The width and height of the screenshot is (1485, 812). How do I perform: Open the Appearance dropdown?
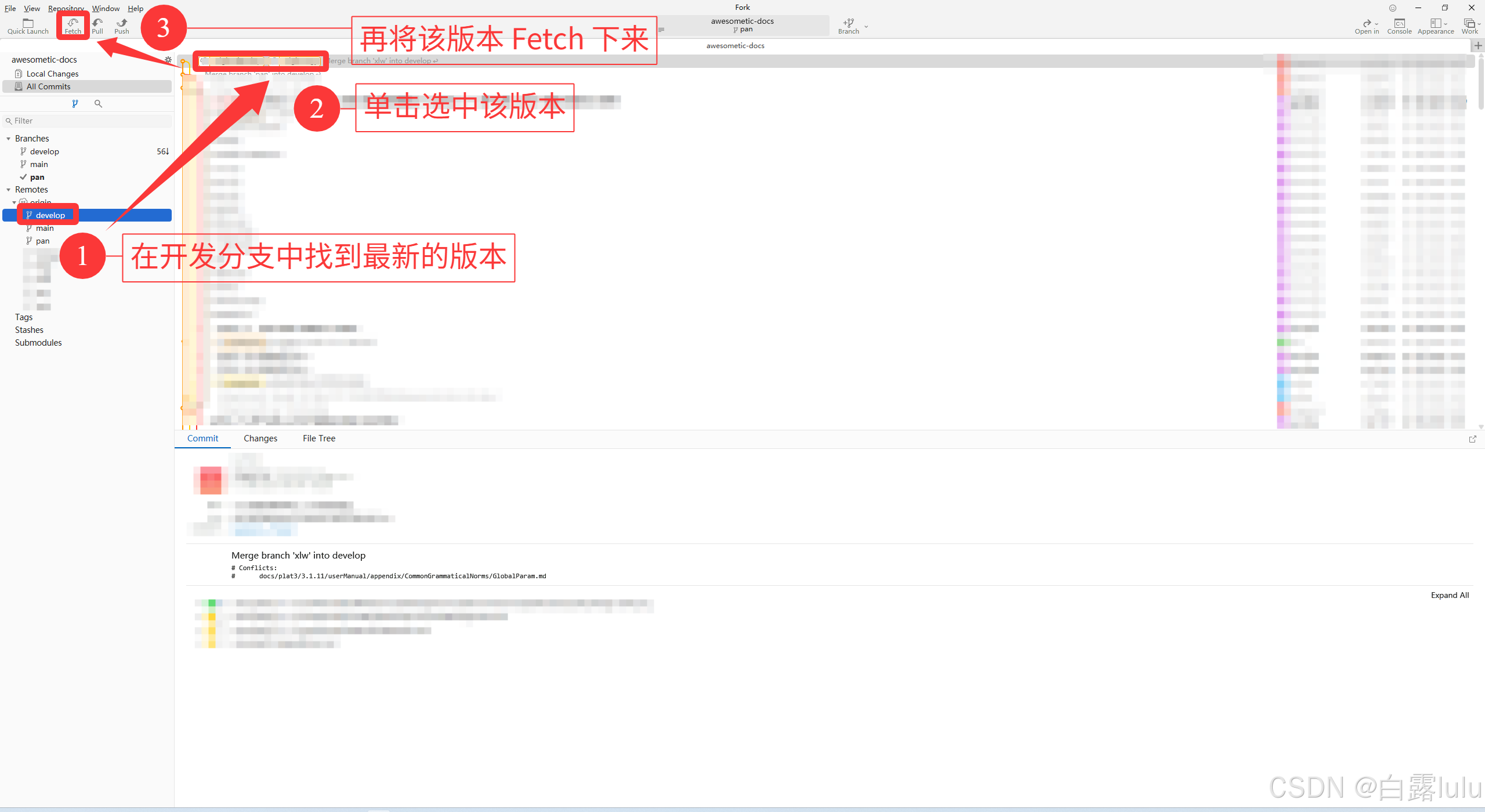pos(1436,26)
